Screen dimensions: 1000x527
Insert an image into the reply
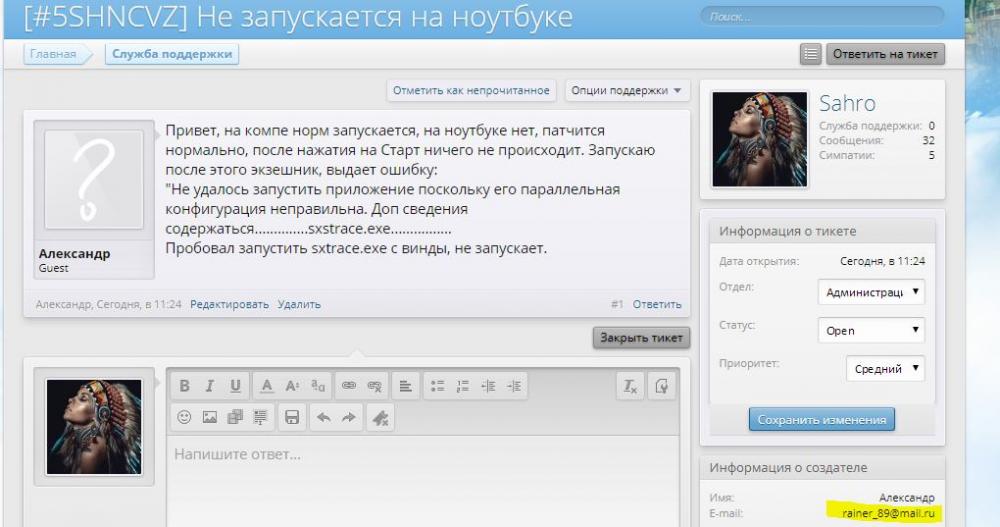click(210, 417)
